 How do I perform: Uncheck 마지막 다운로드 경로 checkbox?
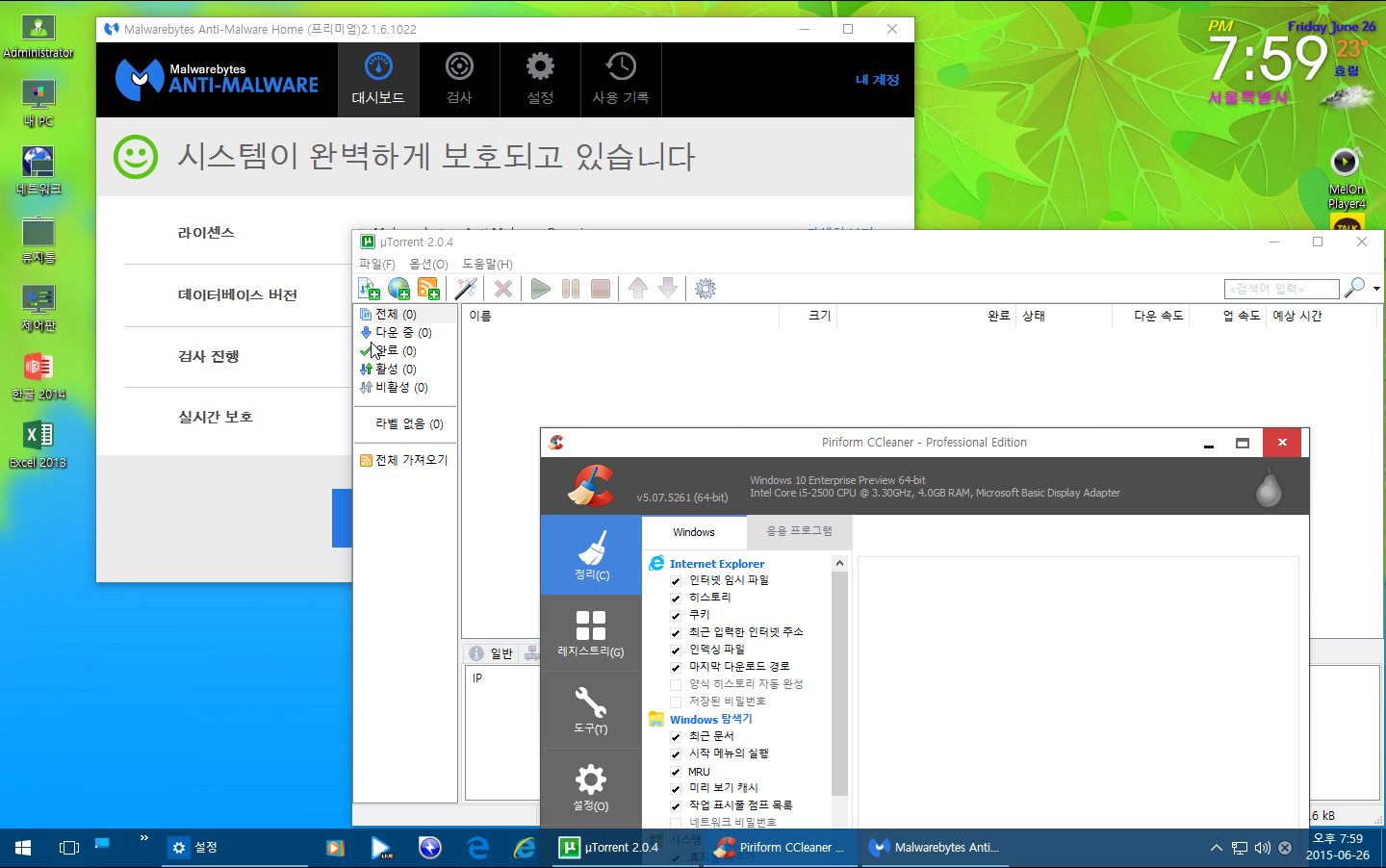[x=676, y=667]
